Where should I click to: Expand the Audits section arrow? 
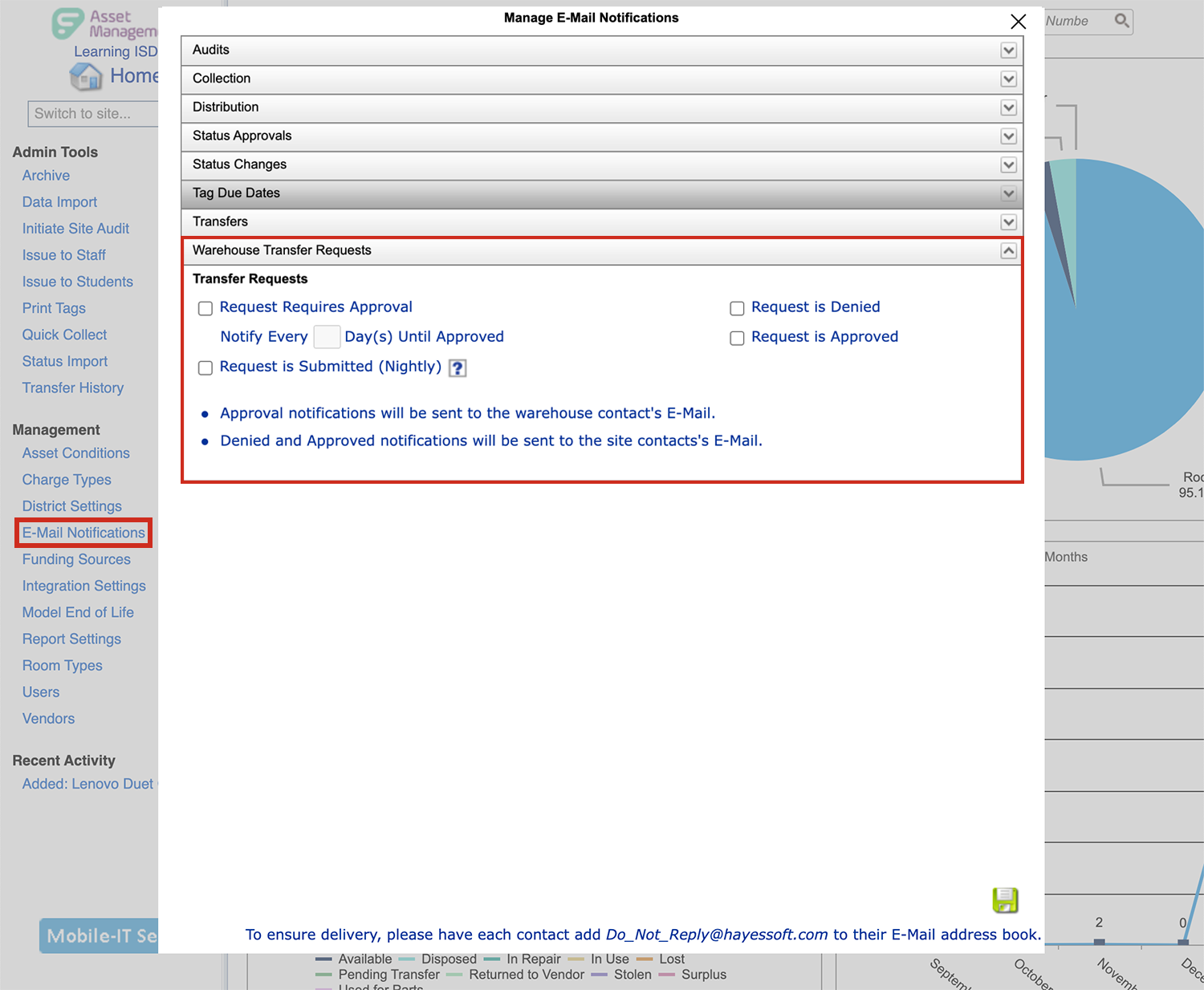1009,51
